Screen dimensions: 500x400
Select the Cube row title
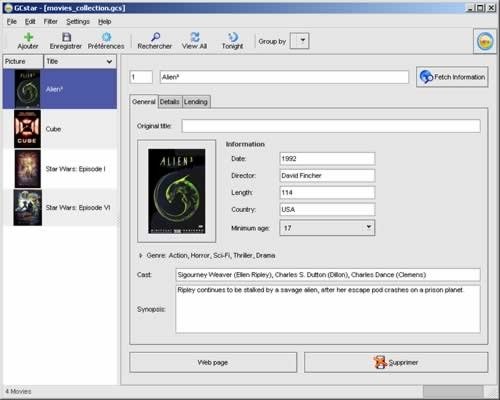(x=53, y=129)
